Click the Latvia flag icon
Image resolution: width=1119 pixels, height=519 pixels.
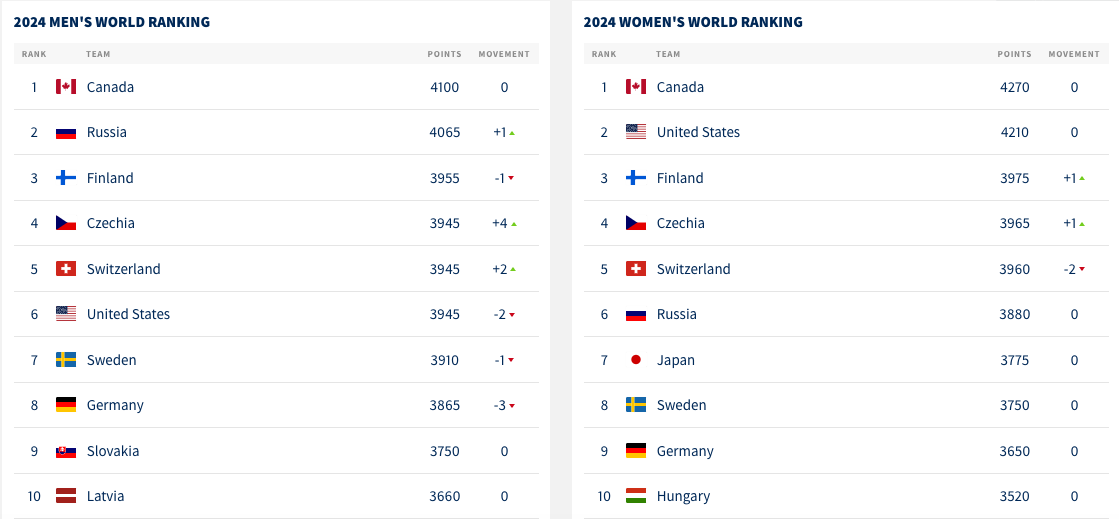coord(66,496)
